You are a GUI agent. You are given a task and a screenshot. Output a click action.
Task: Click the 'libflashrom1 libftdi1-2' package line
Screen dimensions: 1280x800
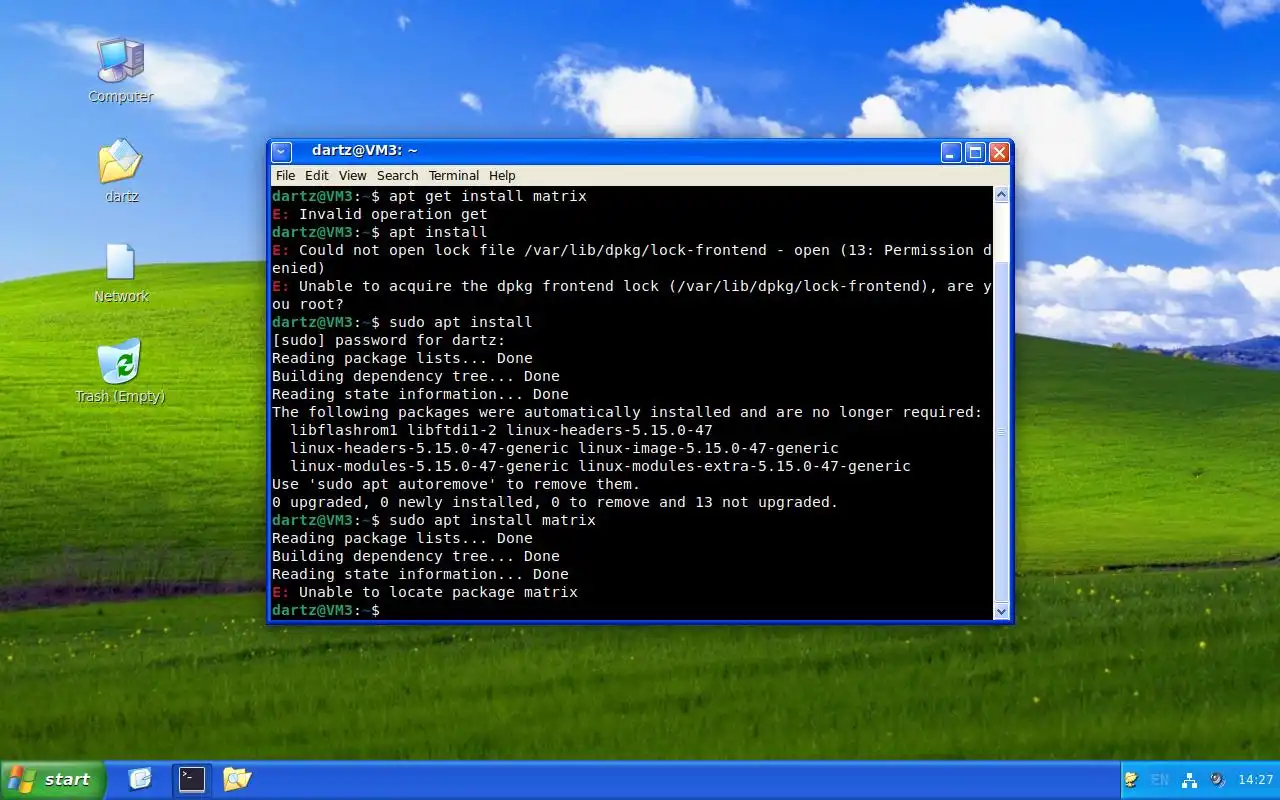501,430
